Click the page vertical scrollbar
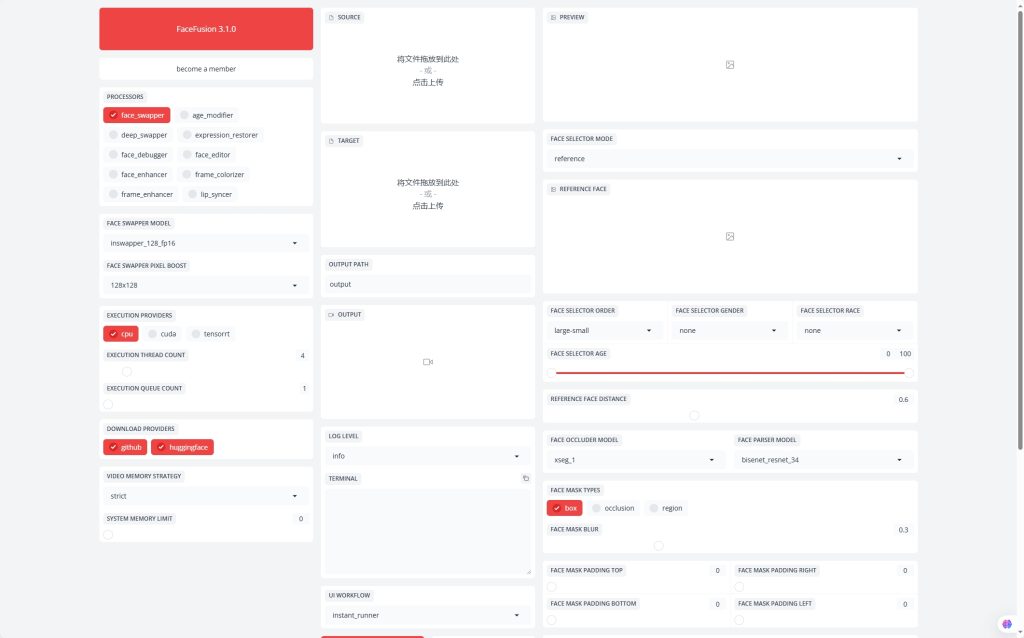This screenshot has height=638, width=1024. 1020,229
